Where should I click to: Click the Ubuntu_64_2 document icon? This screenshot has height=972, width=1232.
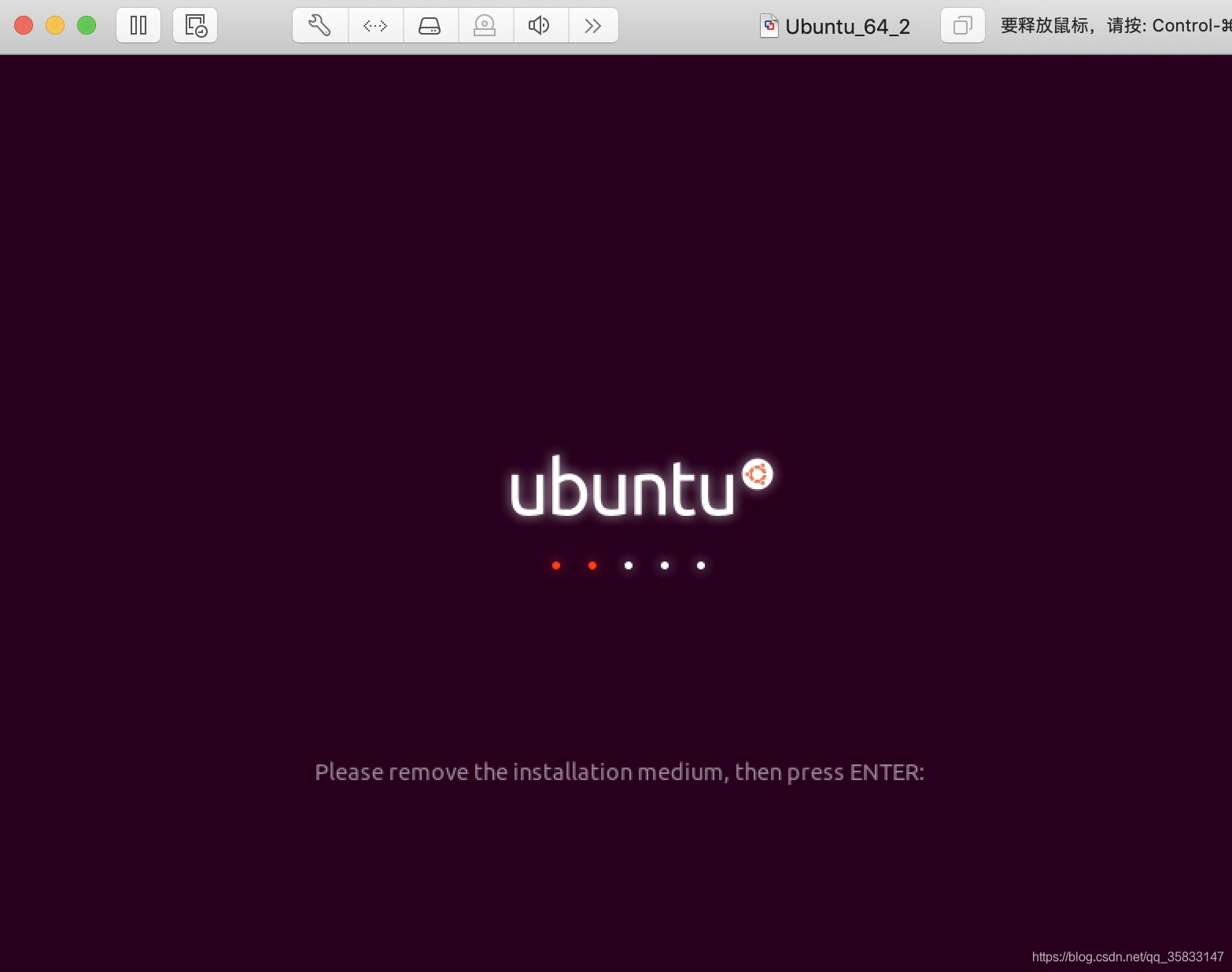click(769, 26)
